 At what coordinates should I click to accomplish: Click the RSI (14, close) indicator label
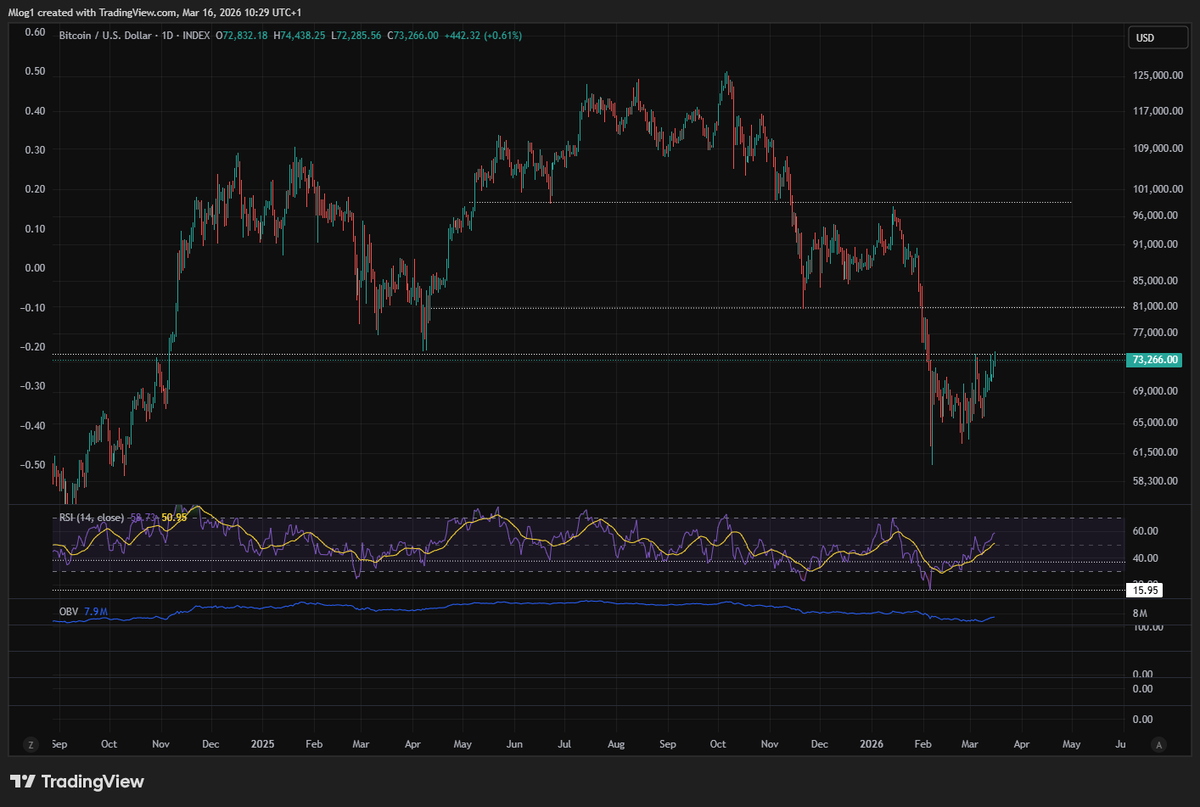[91, 518]
